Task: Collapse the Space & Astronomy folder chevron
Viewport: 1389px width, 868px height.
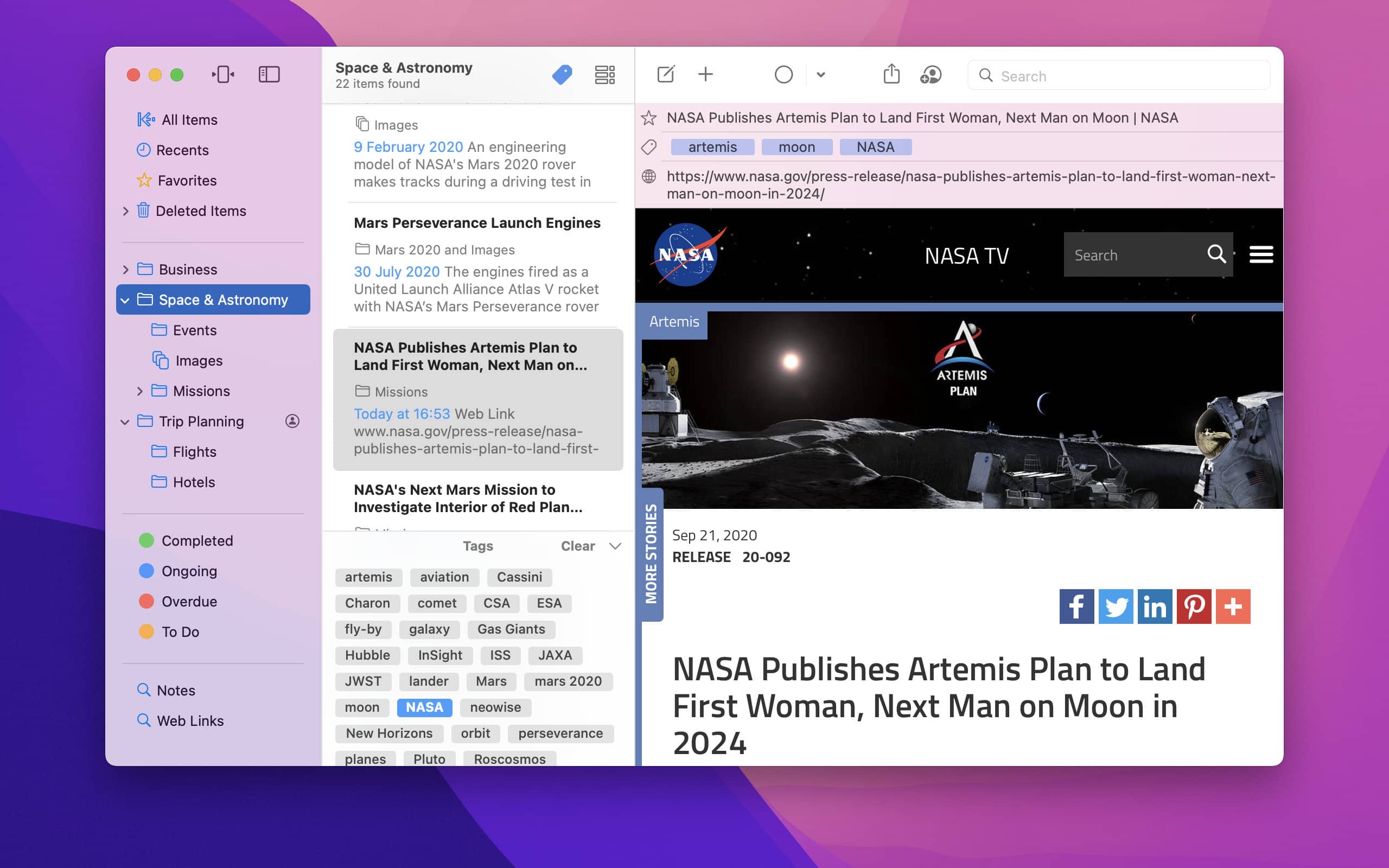Action: click(125, 300)
